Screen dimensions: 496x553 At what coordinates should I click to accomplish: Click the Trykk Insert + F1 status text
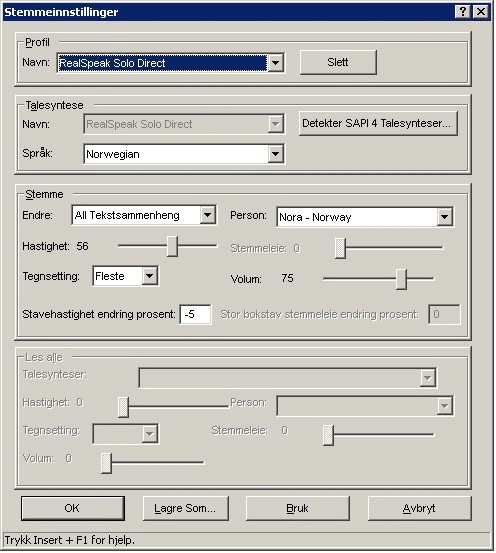(69, 540)
